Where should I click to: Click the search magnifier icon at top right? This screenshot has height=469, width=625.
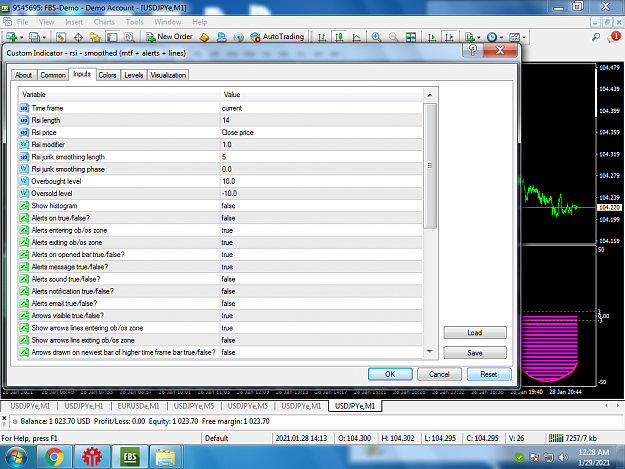[x=596, y=37]
